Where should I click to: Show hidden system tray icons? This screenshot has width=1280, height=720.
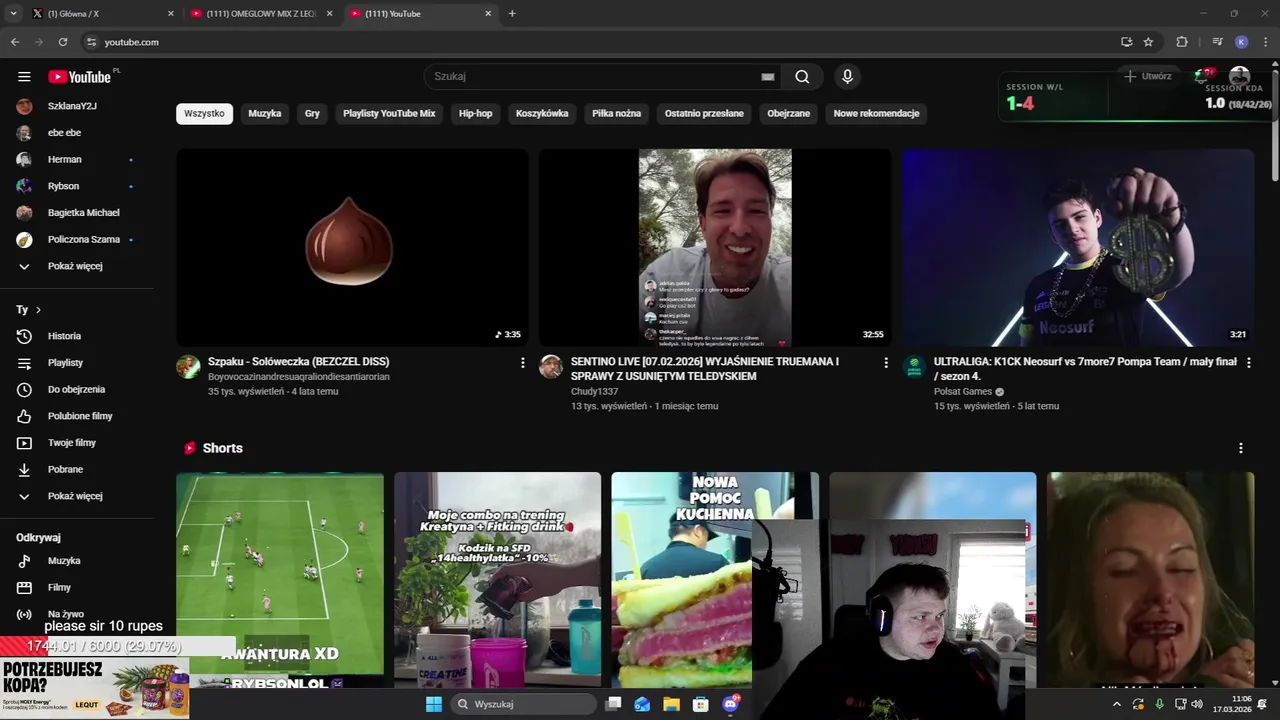(x=1117, y=704)
